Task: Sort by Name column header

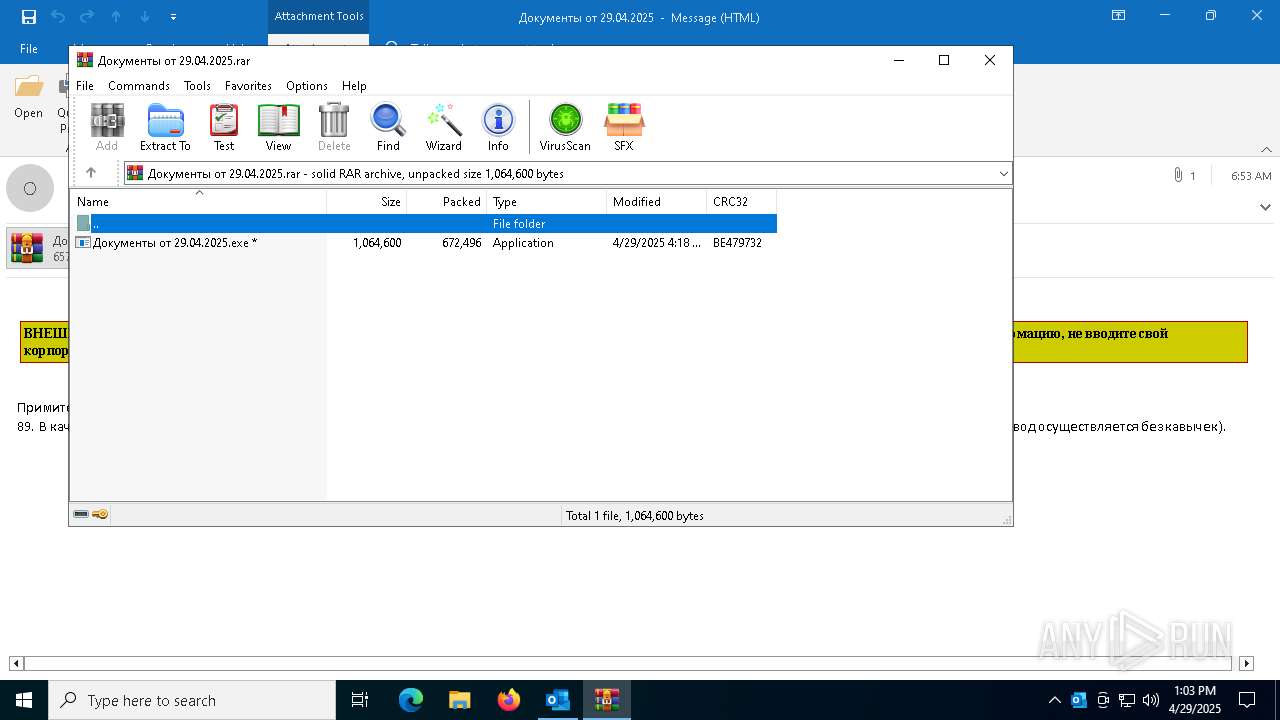Action: [198, 201]
